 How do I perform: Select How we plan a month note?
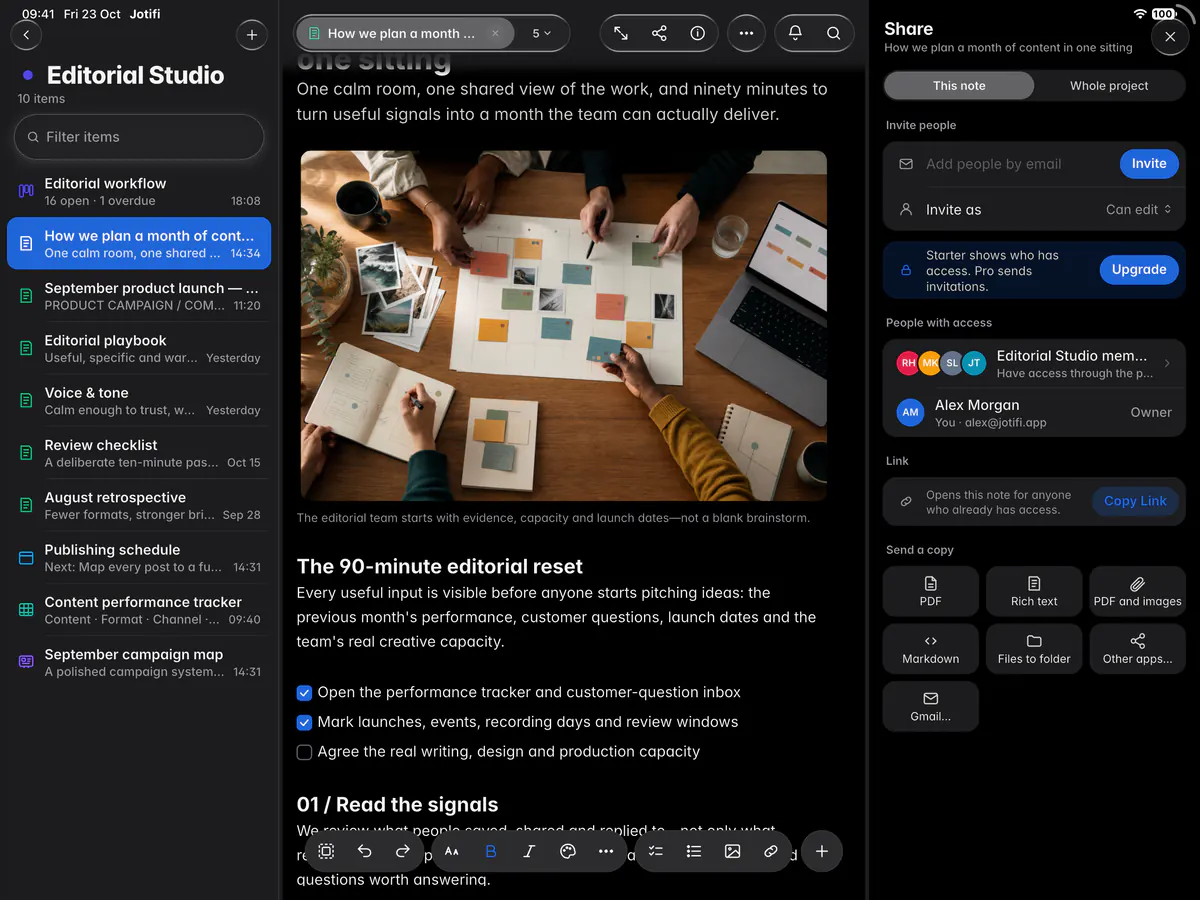pos(139,244)
